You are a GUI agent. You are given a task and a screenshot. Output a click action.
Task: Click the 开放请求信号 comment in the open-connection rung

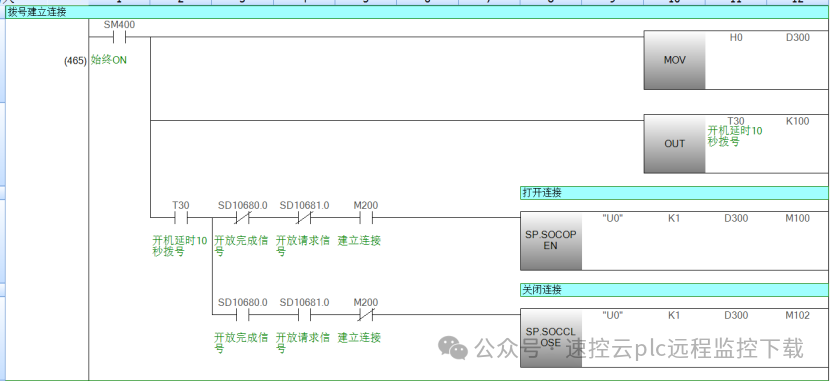point(302,246)
